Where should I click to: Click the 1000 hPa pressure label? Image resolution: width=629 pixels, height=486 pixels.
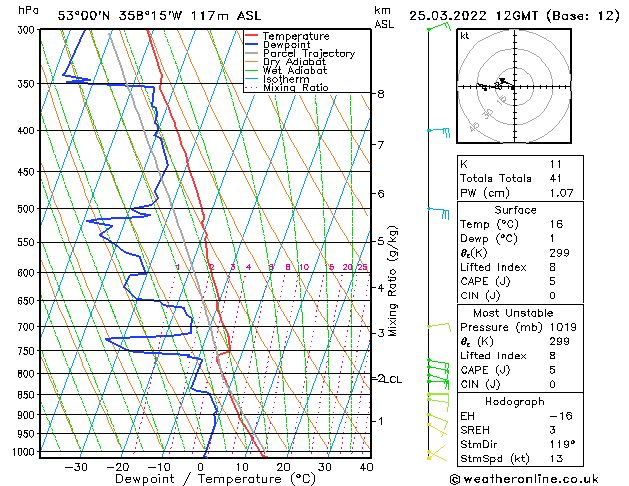point(25,452)
